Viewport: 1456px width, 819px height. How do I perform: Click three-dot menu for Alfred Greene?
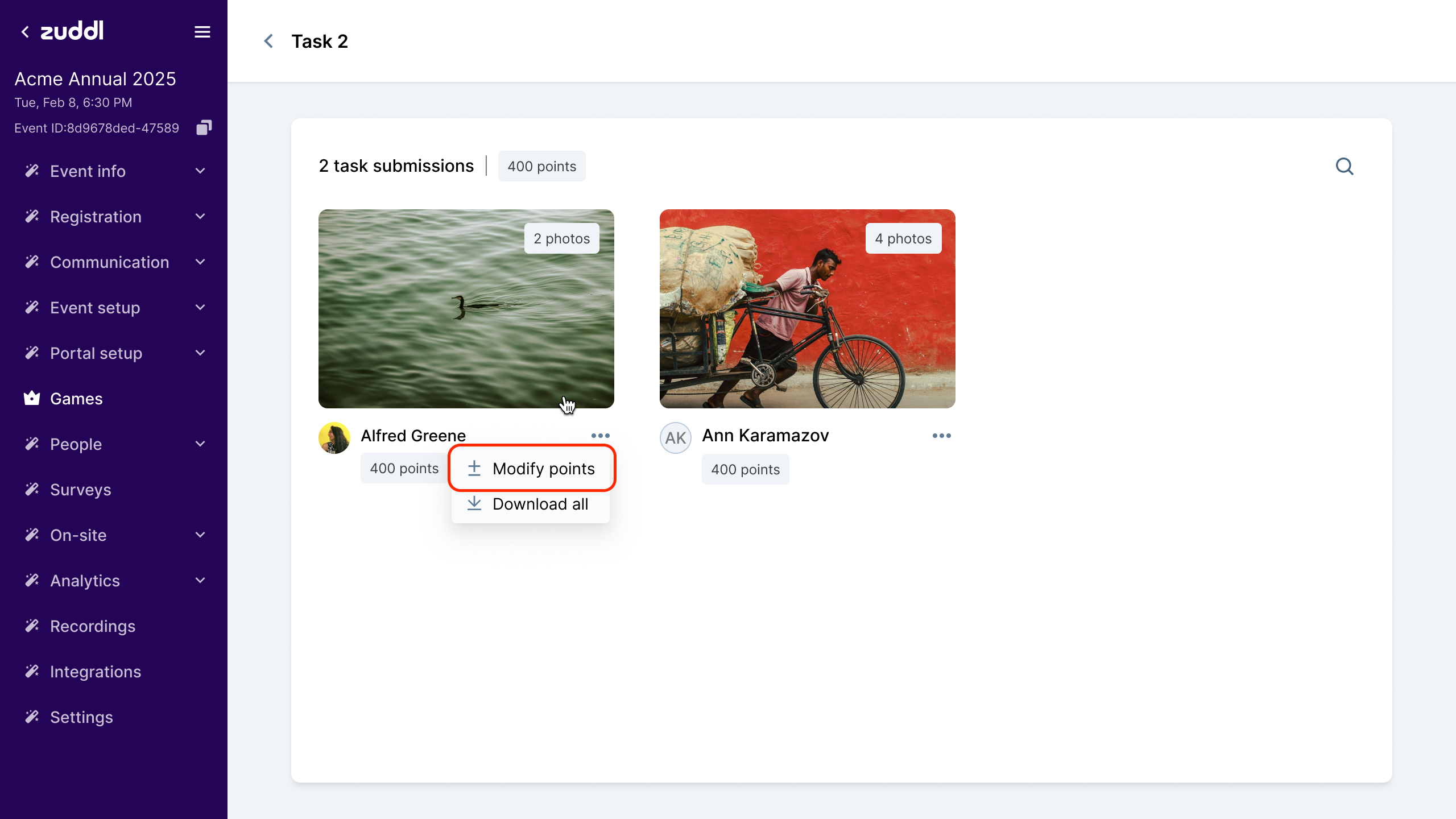point(600,436)
